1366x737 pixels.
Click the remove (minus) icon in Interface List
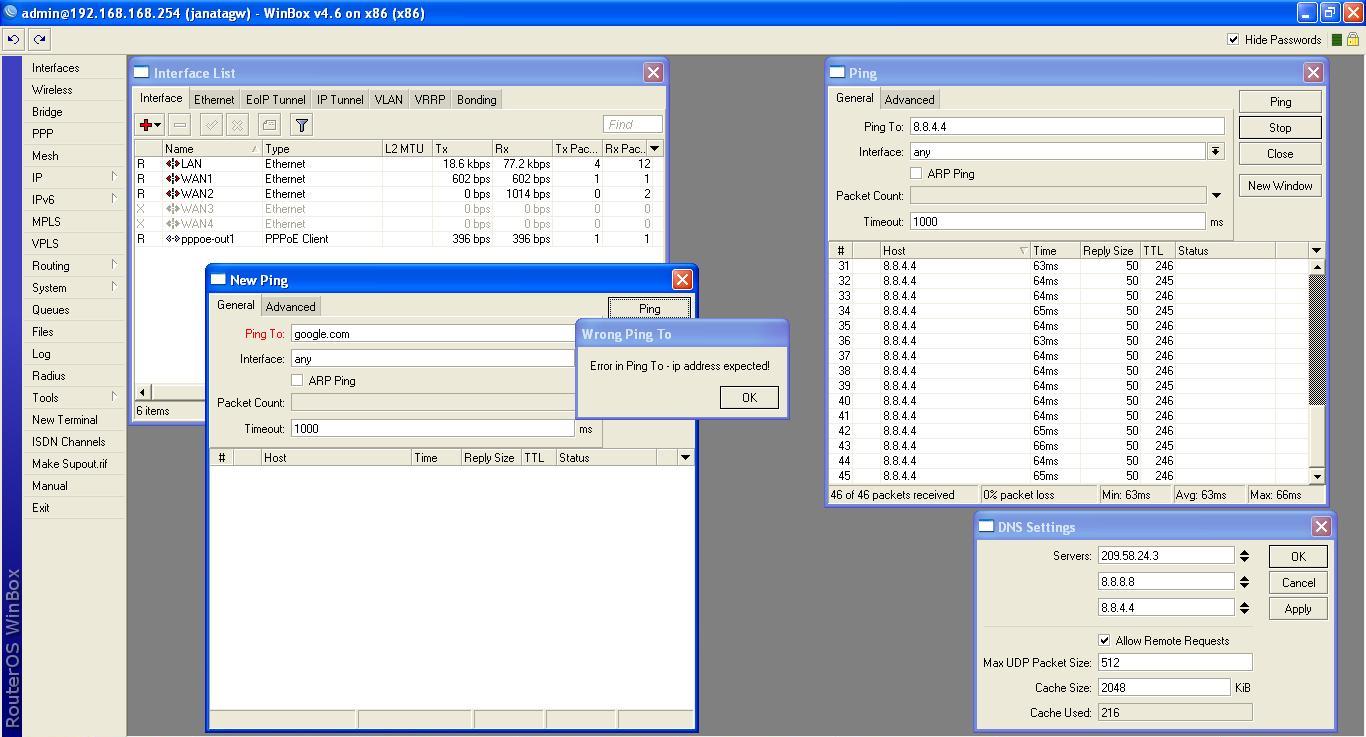[x=180, y=125]
